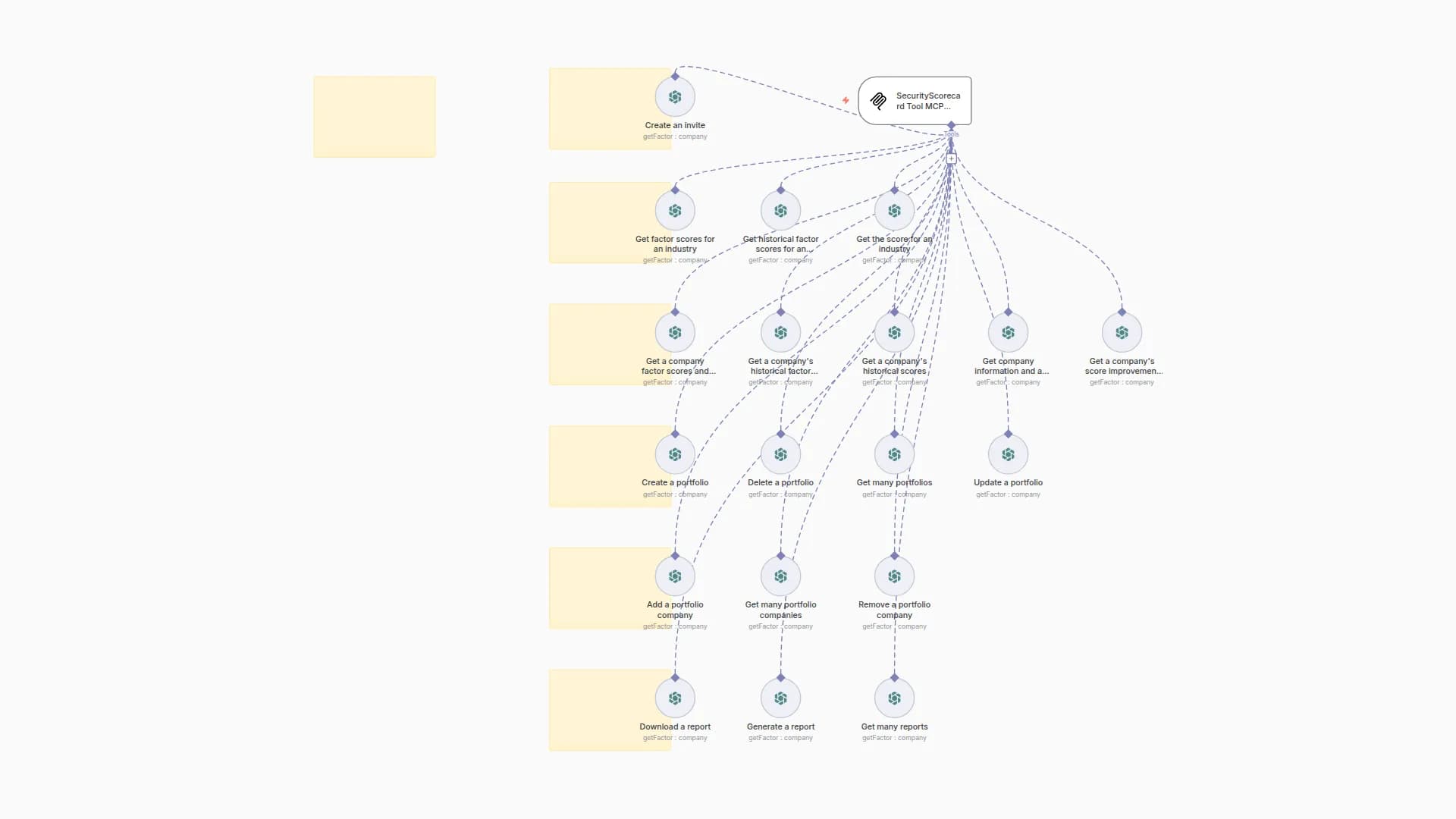Screen dimensions: 1456x819
Task: Click the Get a company's historical scores node
Action: (x=893, y=332)
